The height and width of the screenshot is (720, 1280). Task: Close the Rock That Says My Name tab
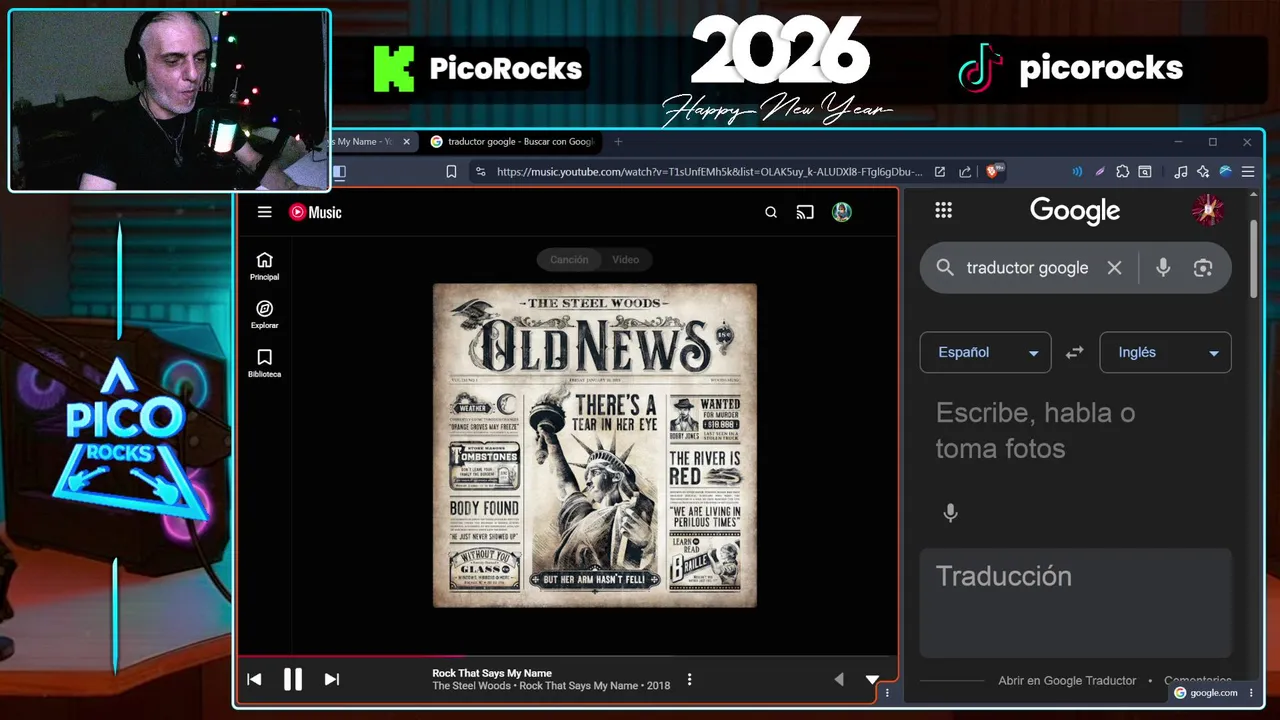pos(406,142)
